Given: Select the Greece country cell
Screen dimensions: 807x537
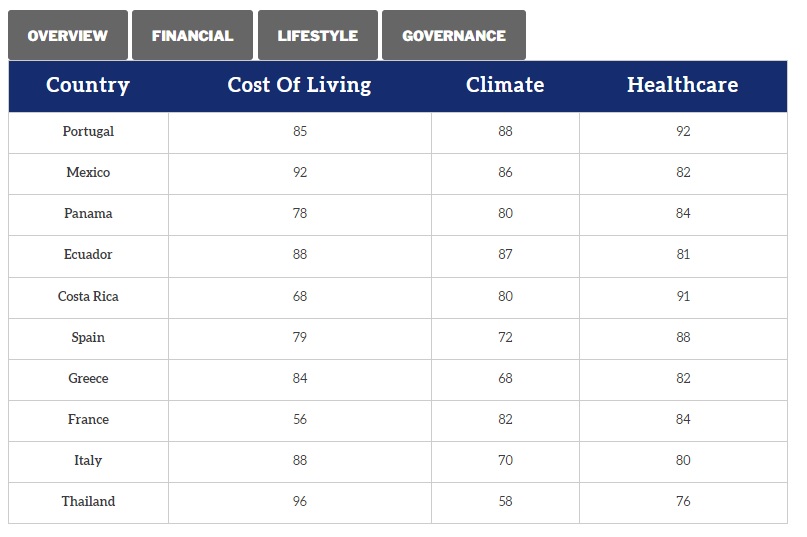Looking at the screenshot, I should 88,379.
